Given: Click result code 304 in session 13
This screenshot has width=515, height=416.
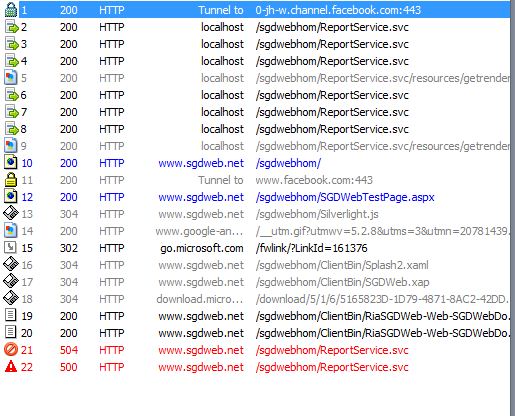Looking at the screenshot, I should click(69, 214).
